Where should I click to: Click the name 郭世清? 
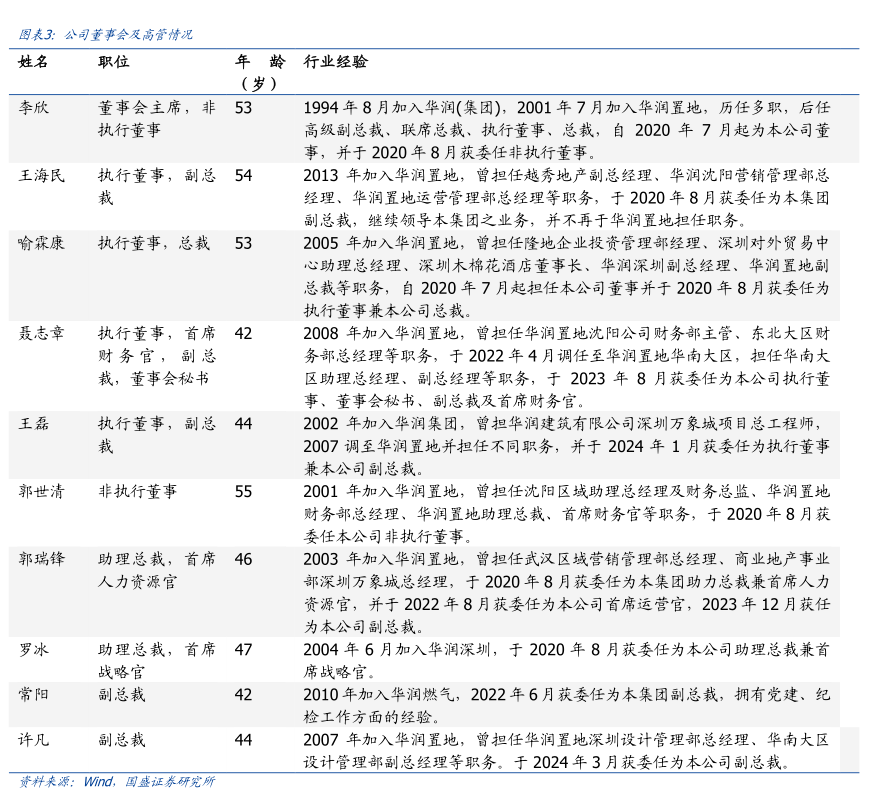[41, 491]
